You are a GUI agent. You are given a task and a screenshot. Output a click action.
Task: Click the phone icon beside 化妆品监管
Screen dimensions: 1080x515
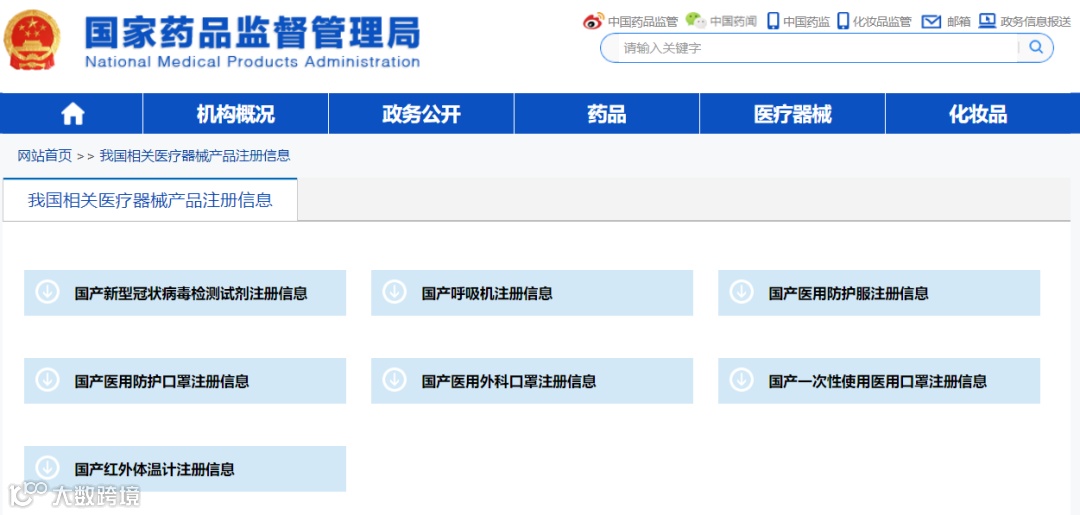point(843,21)
